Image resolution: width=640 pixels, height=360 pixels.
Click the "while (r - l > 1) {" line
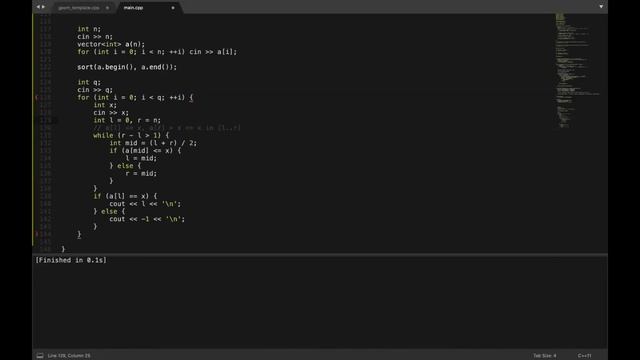coord(131,136)
